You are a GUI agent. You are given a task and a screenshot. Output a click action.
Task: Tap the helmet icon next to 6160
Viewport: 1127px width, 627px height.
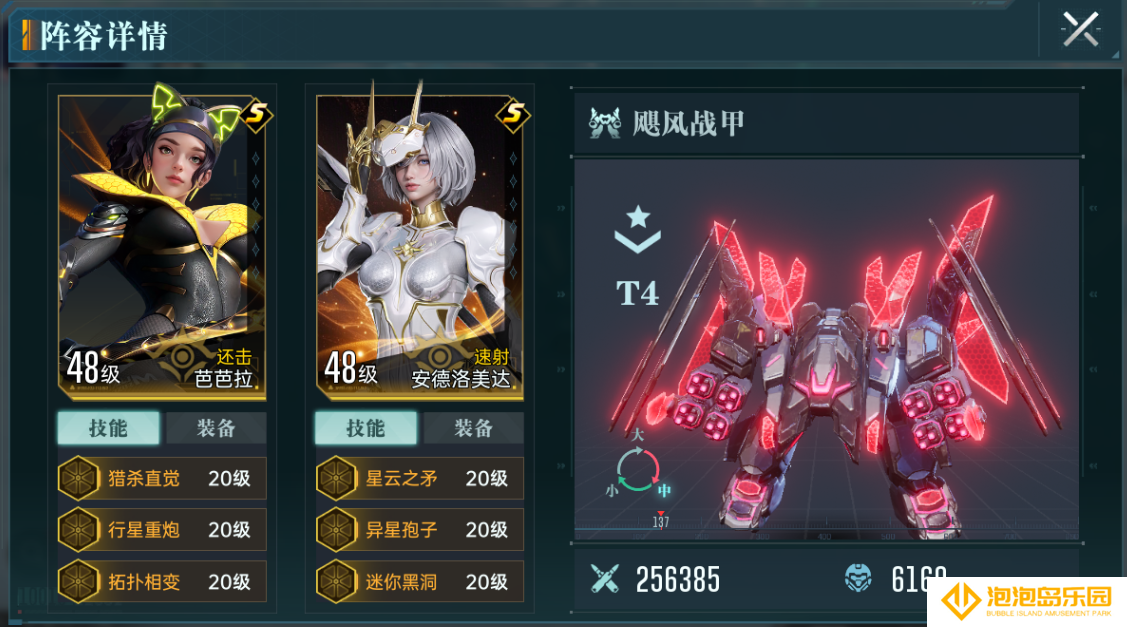(x=858, y=578)
